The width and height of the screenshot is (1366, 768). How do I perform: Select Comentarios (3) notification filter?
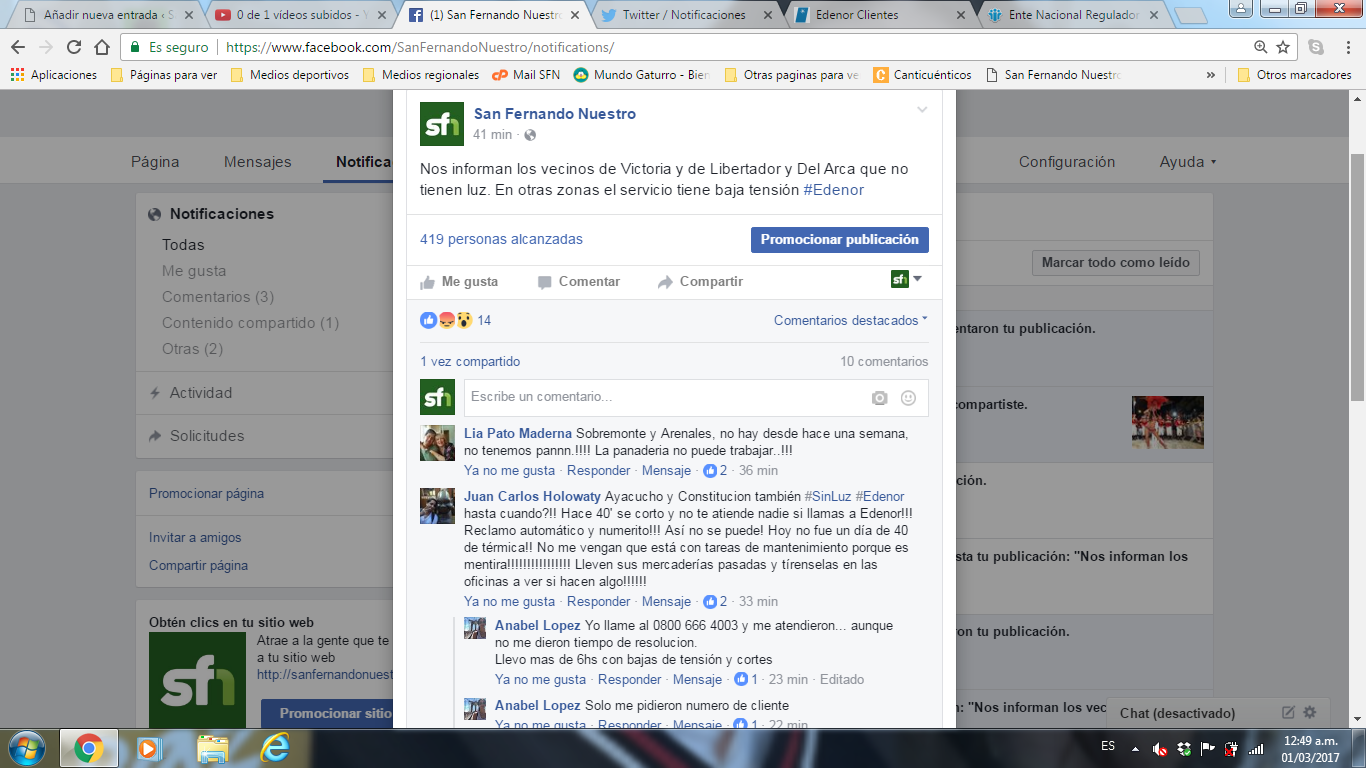(x=217, y=297)
